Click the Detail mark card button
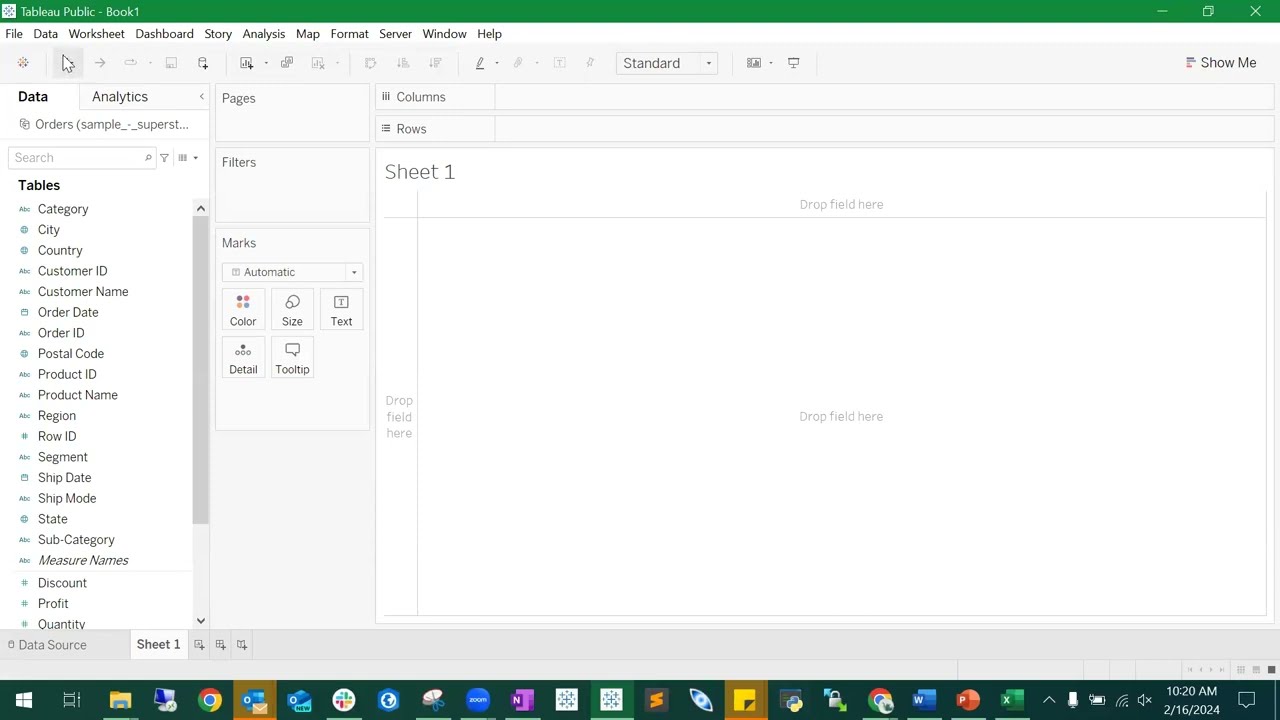Screen dimensions: 1280x720 pos(243,358)
